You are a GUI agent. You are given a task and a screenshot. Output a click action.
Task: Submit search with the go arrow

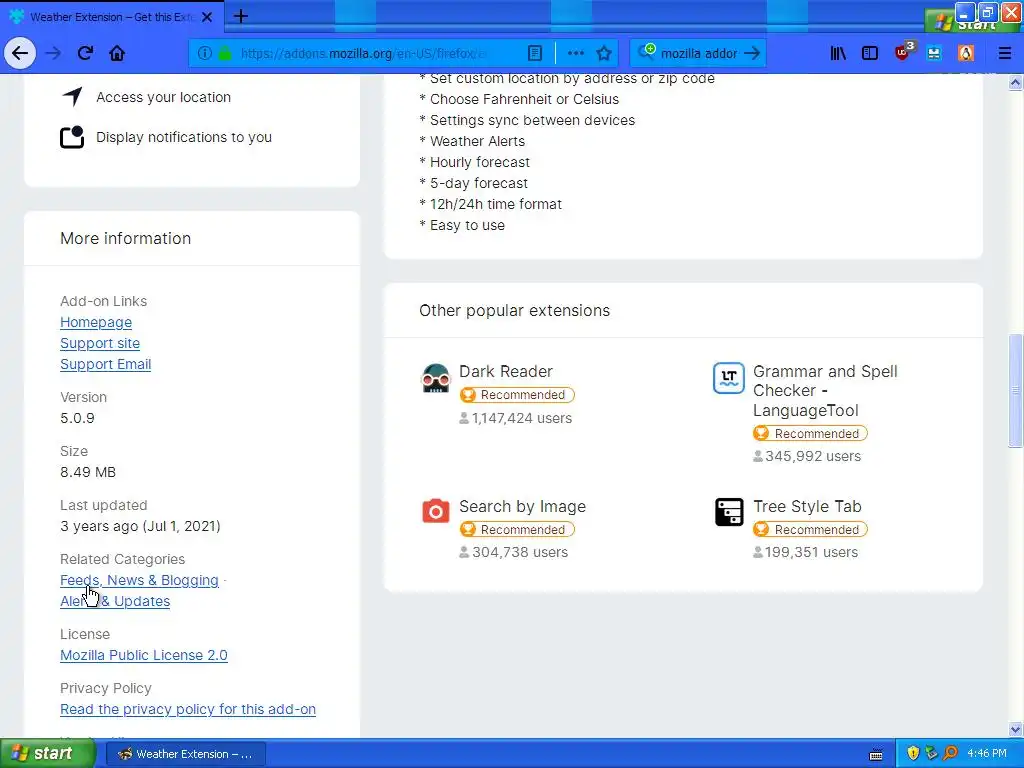(x=752, y=53)
